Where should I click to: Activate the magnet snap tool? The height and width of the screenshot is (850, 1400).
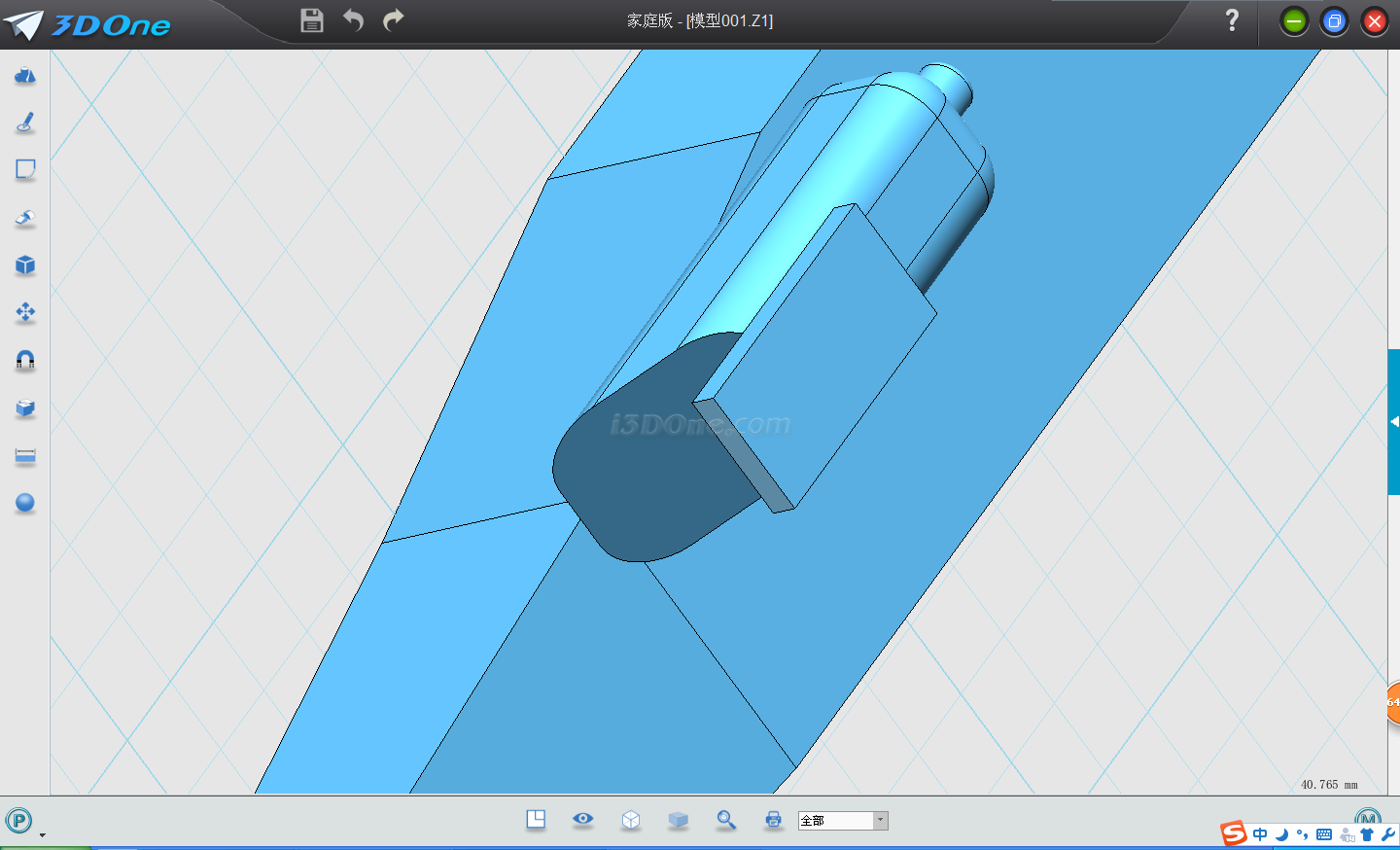[25, 361]
